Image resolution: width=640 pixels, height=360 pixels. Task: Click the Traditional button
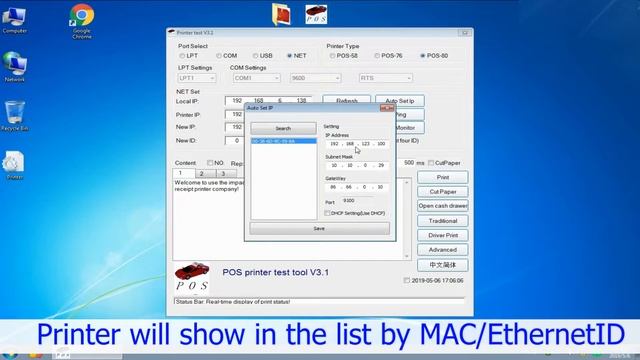click(442, 221)
